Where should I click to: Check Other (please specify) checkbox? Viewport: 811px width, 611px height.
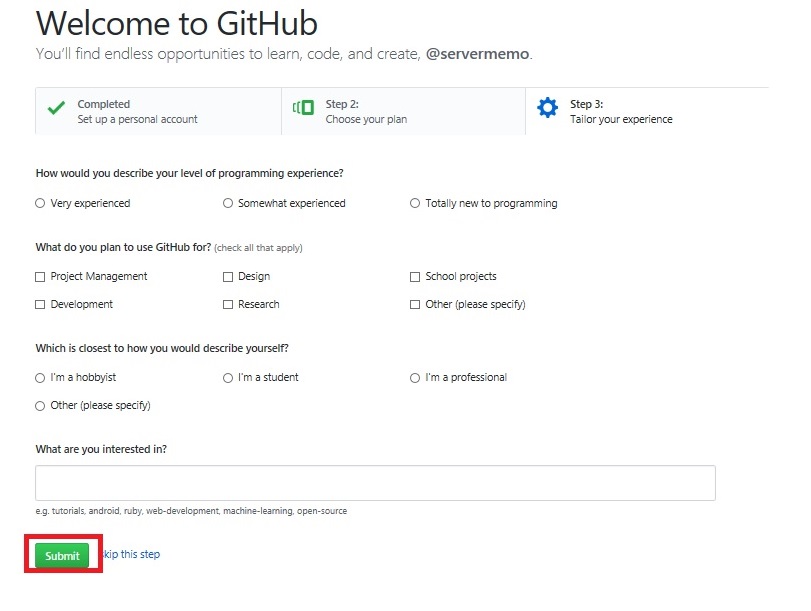[x=415, y=305]
